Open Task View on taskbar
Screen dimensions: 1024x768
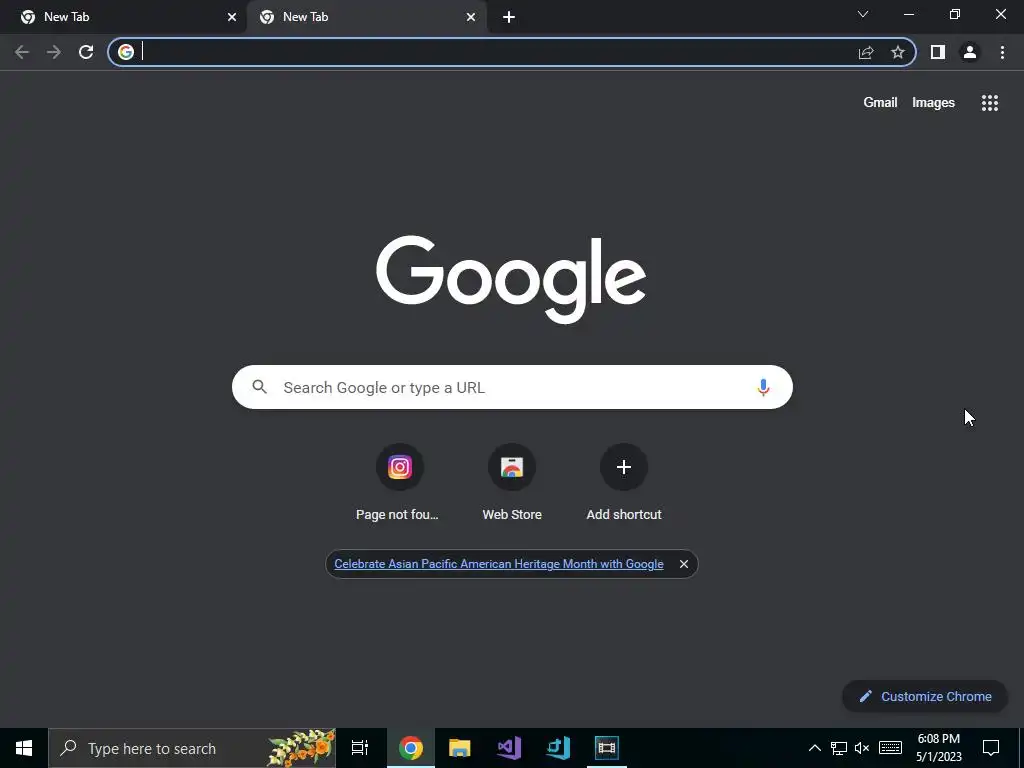(x=360, y=748)
